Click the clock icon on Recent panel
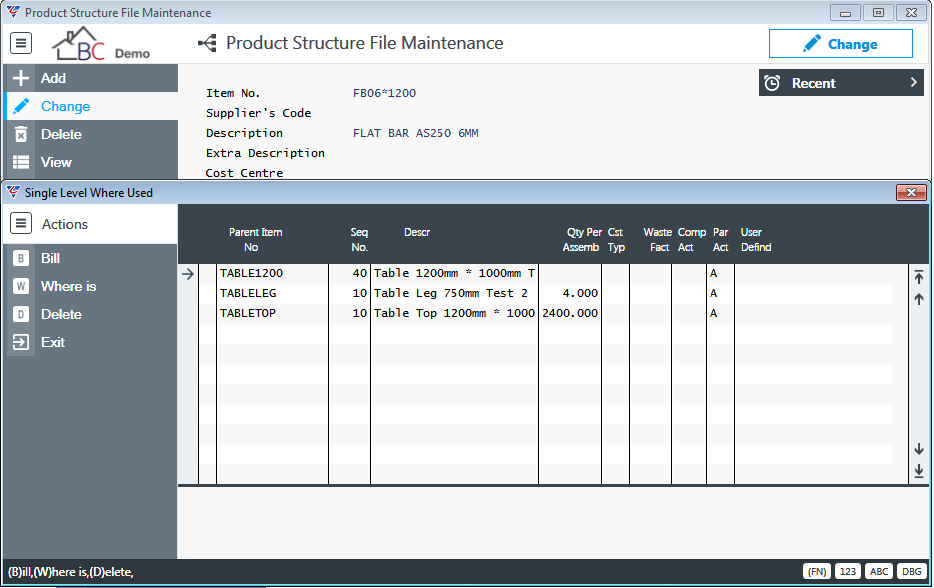Screen dimensions: 934x588 (772, 83)
